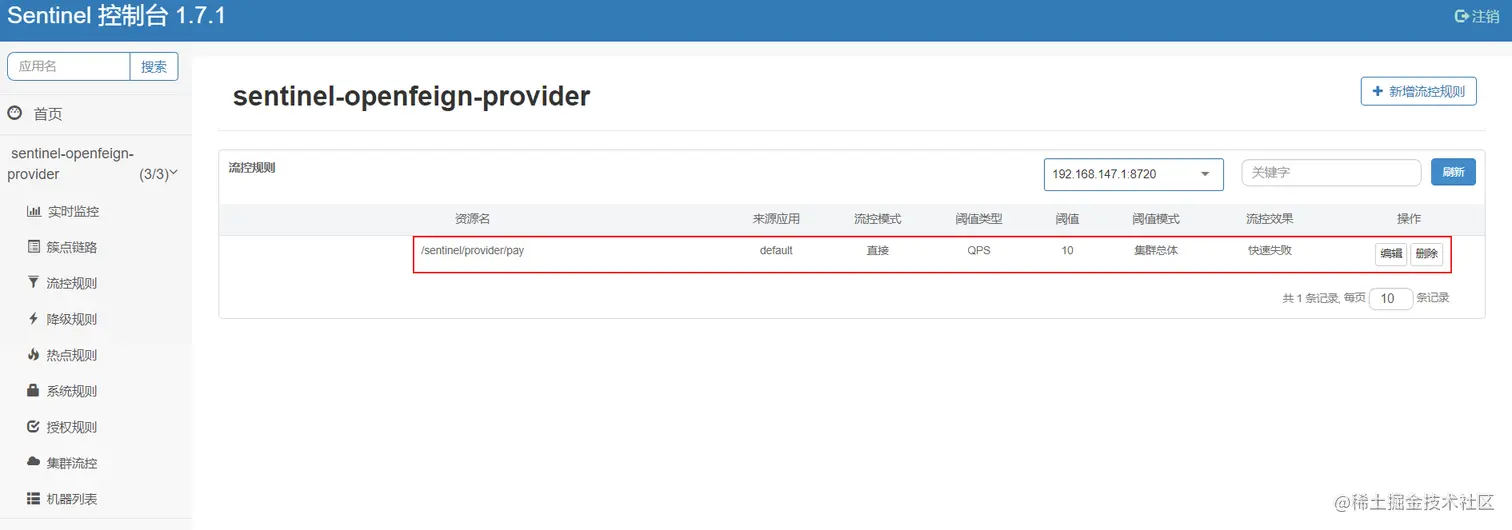Click the cloud icon for 集群流控
This screenshot has height=530, width=1512.
pos(33,462)
